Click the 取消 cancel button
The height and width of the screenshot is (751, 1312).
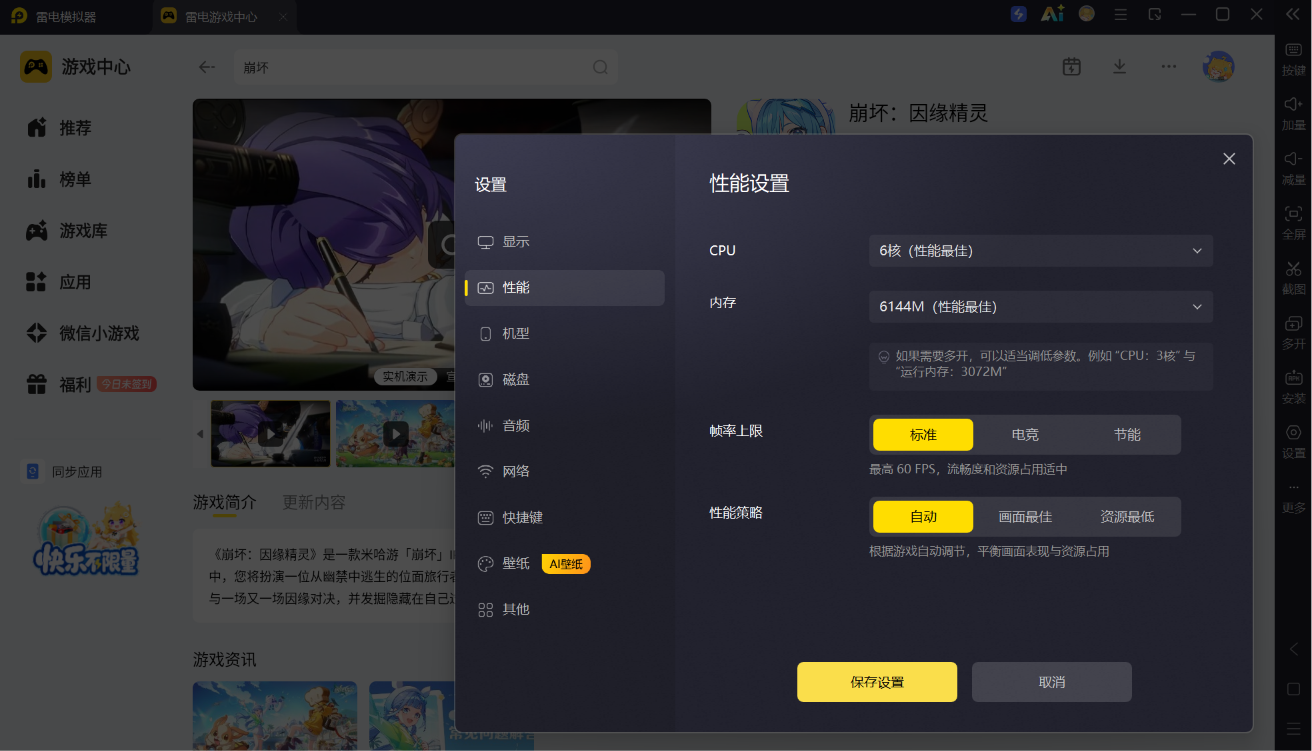[1052, 682]
